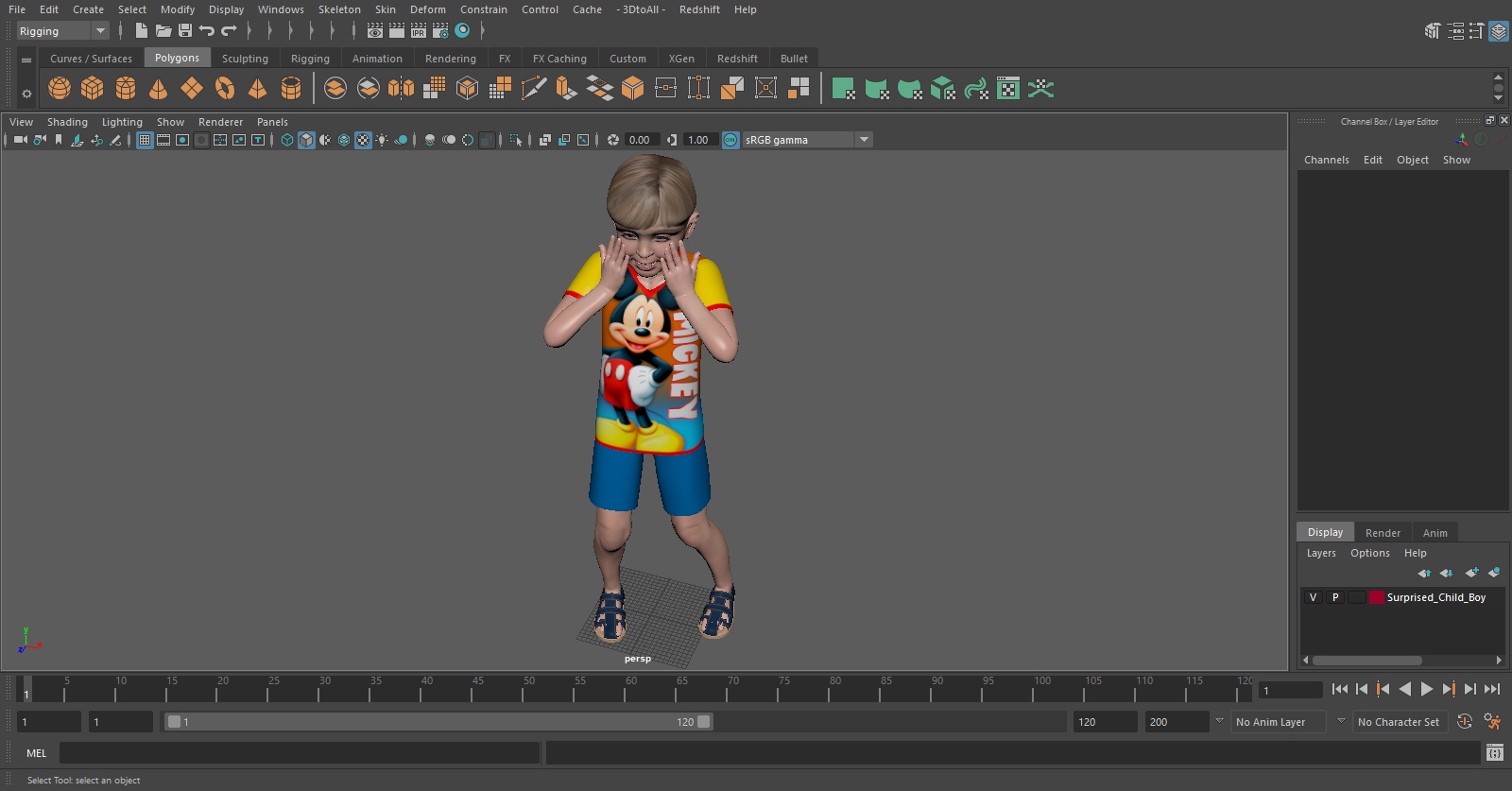Image resolution: width=1512 pixels, height=791 pixels.
Task: Click the New Scene file icon
Action: pos(141,31)
